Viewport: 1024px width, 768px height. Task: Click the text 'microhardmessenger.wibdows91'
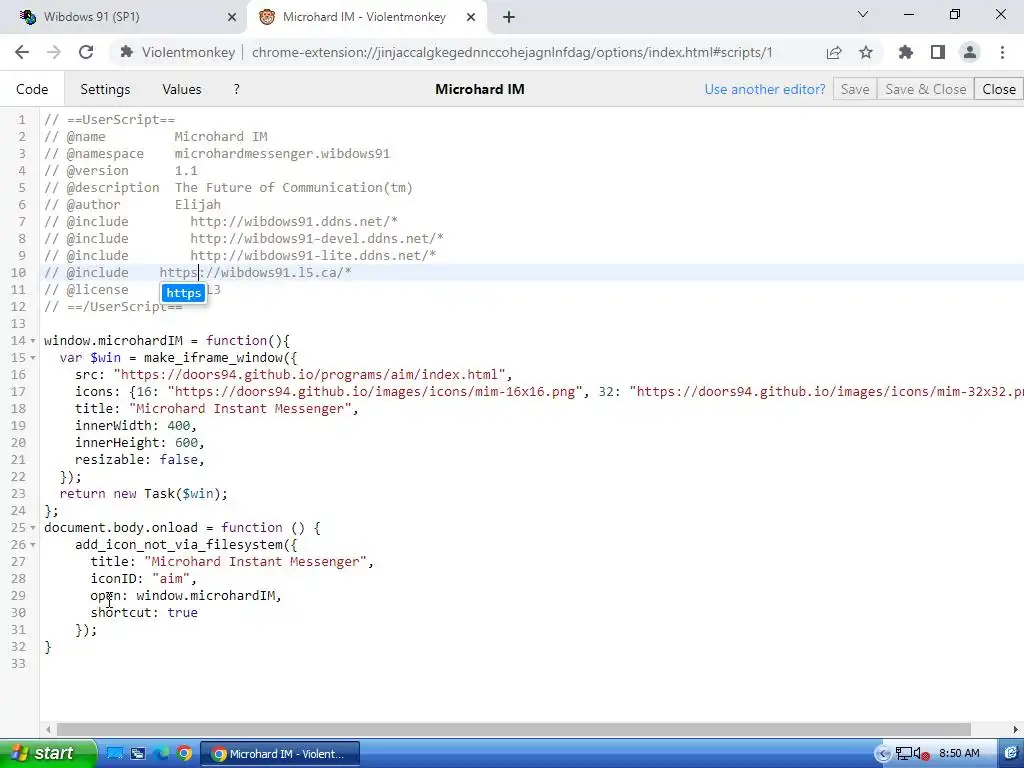[x=282, y=153]
